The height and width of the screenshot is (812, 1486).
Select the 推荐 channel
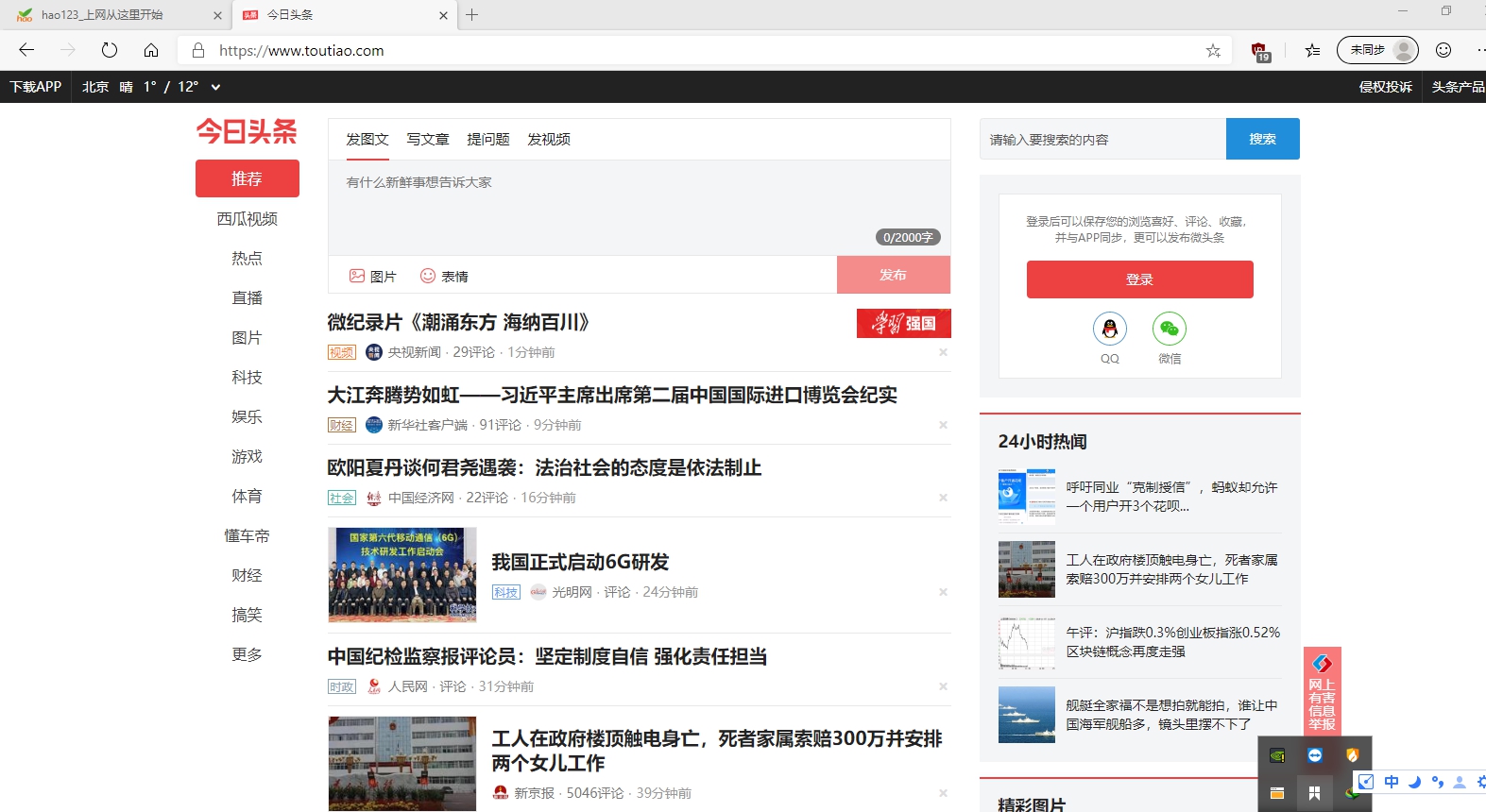(248, 178)
